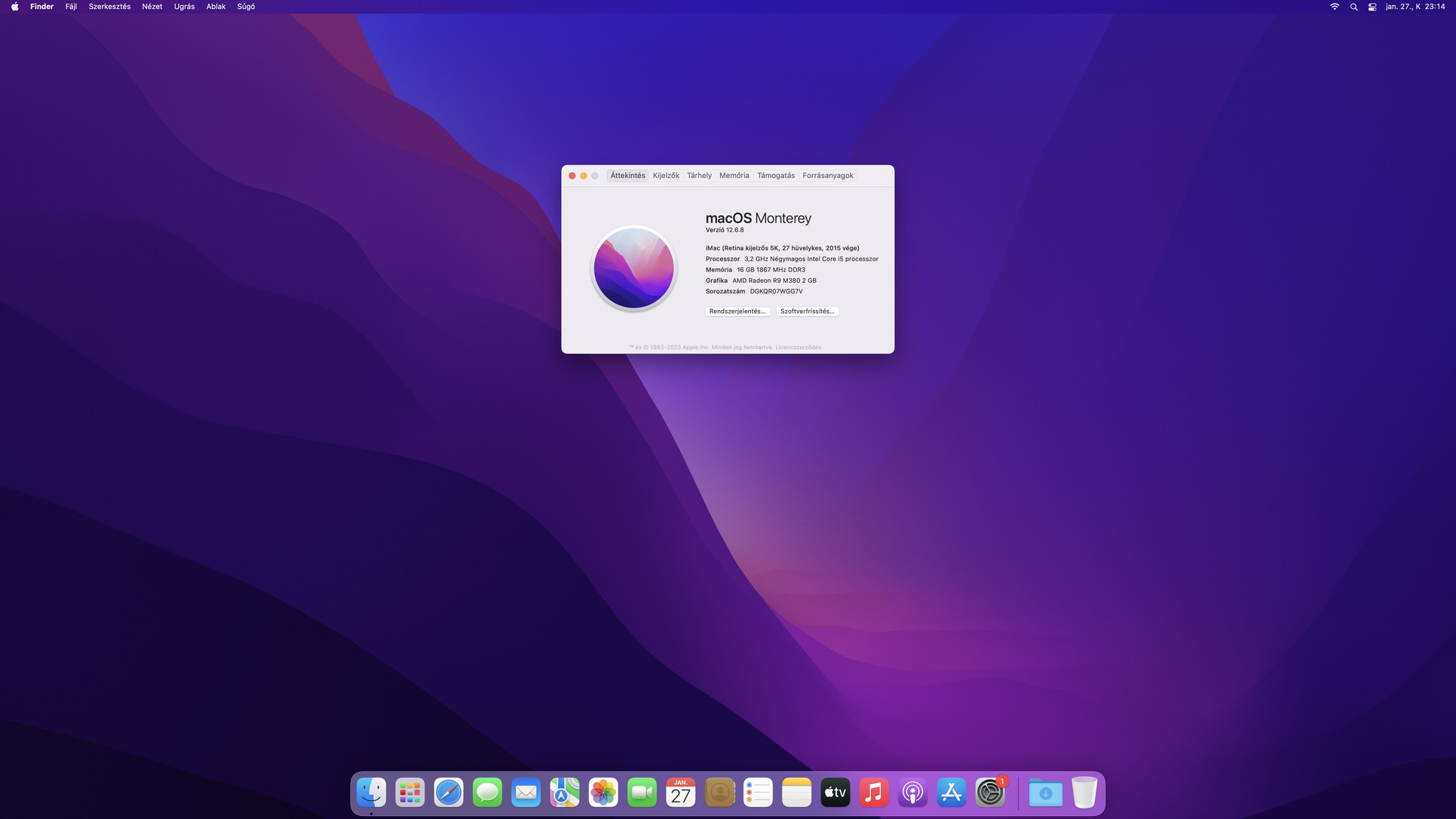
Task: Click the Launchpad icon in the Dock
Action: click(x=410, y=793)
